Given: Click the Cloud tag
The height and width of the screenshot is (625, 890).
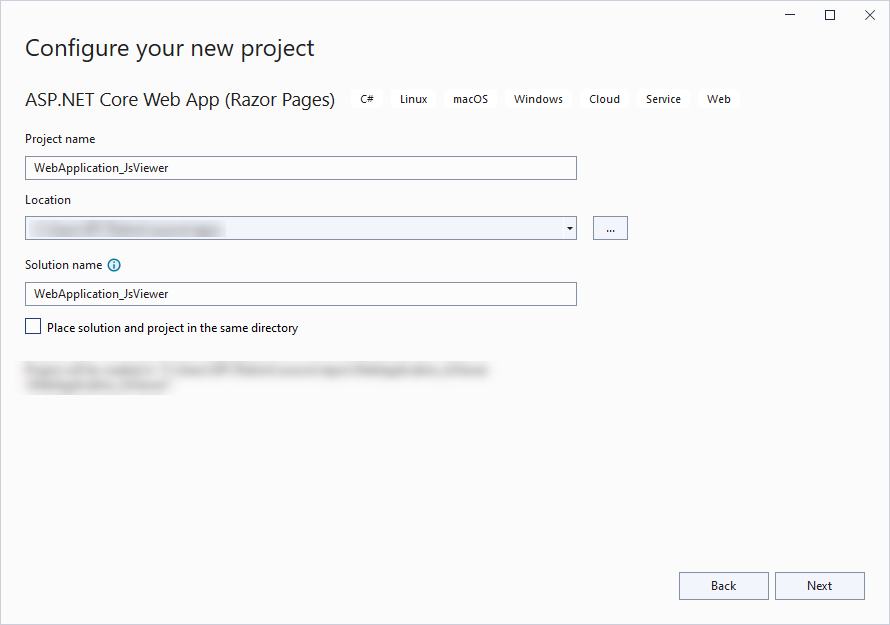Looking at the screenshot, I should click(x=604, y=99).
